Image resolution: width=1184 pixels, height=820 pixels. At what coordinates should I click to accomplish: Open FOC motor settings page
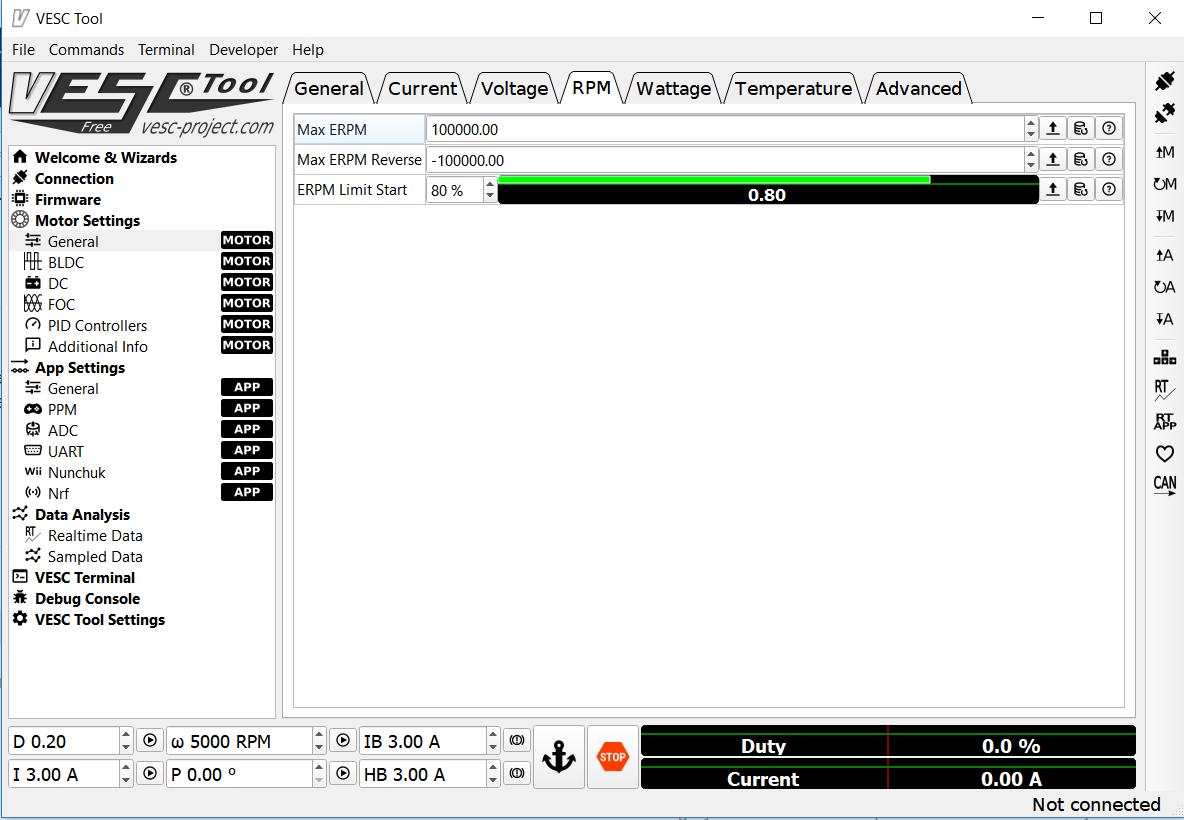(x=61, y=304)
